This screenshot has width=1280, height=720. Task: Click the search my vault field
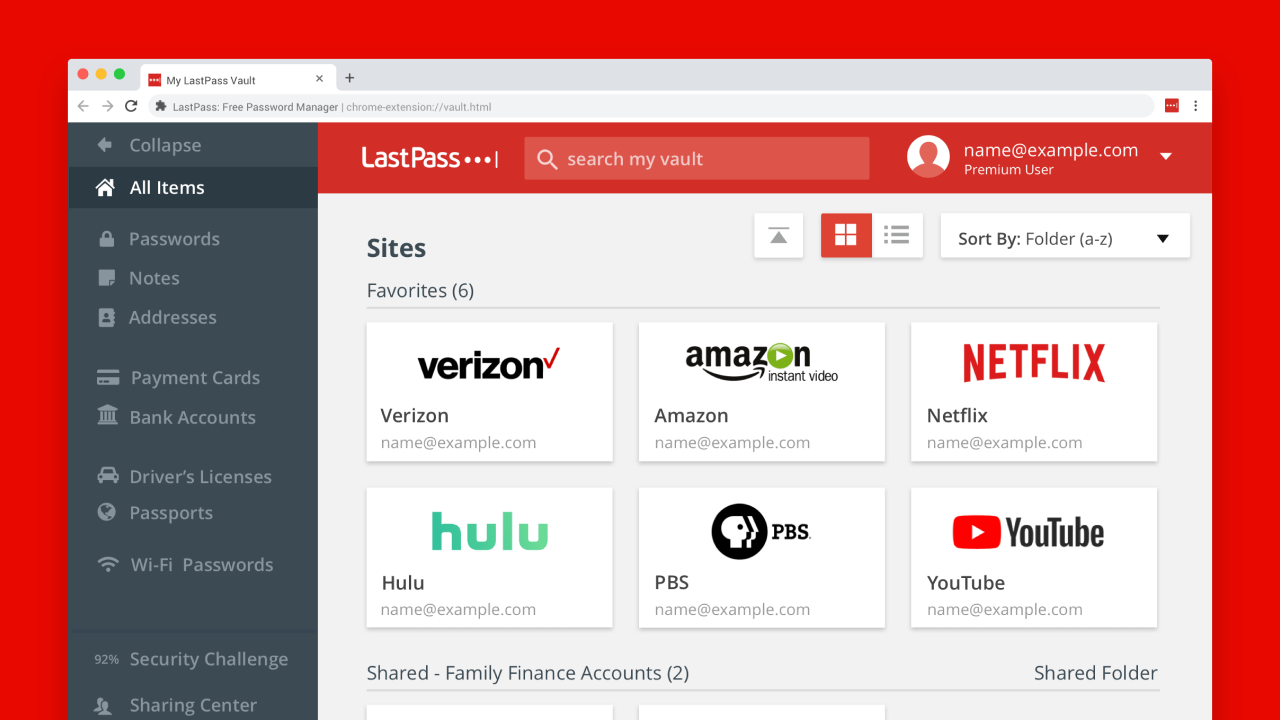697,159
